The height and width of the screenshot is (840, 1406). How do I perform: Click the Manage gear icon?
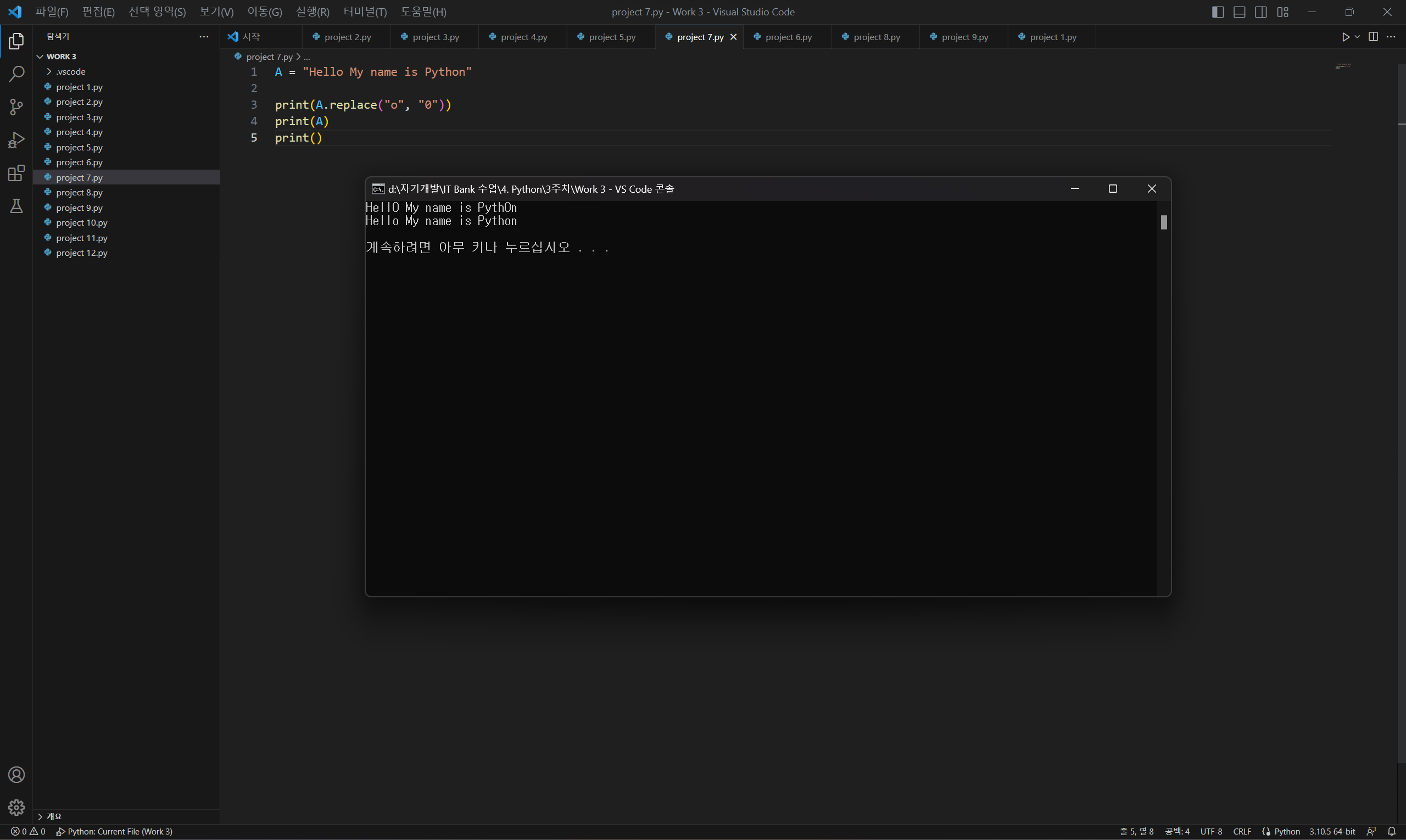coord(16,807)
